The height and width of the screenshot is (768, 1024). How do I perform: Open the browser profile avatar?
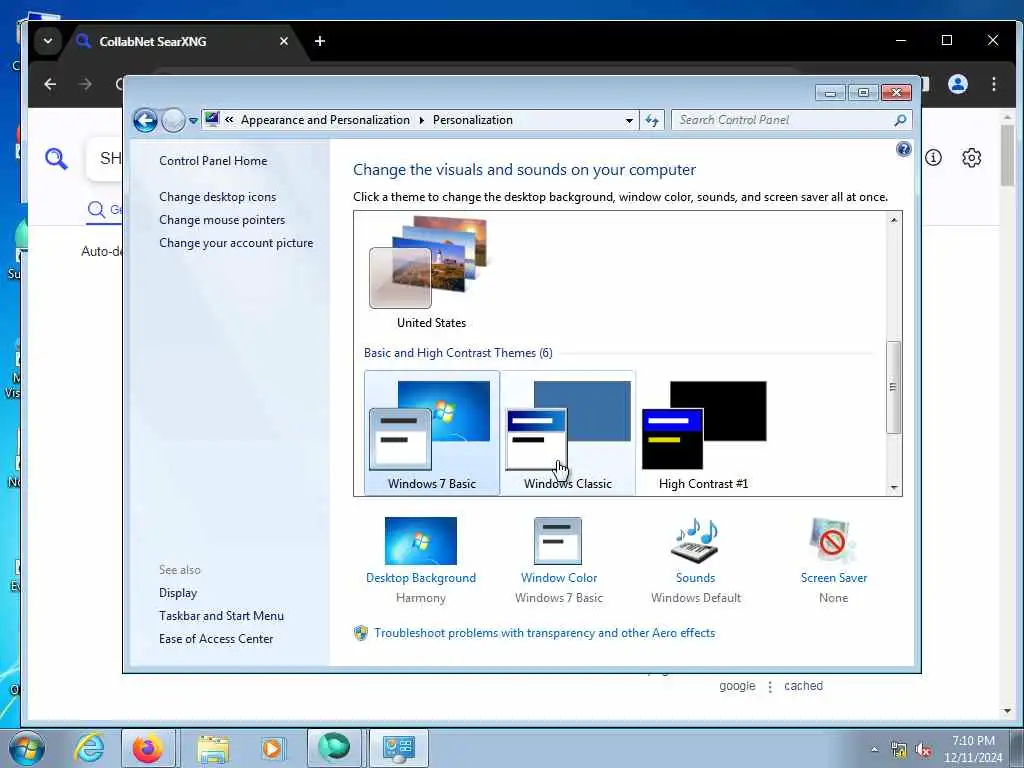(x=957, y=84)
